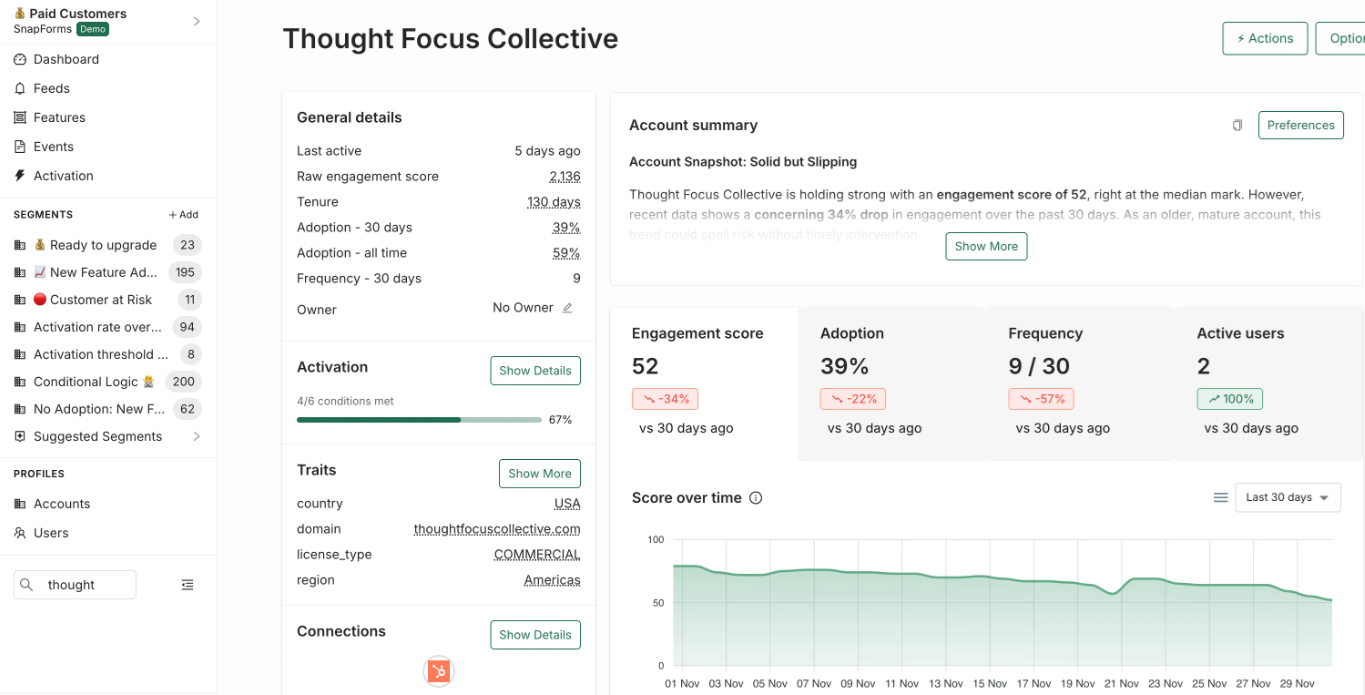Click the search field containing 'thought'
Viewport: 1365px width, 695px height.
point(86,585)
